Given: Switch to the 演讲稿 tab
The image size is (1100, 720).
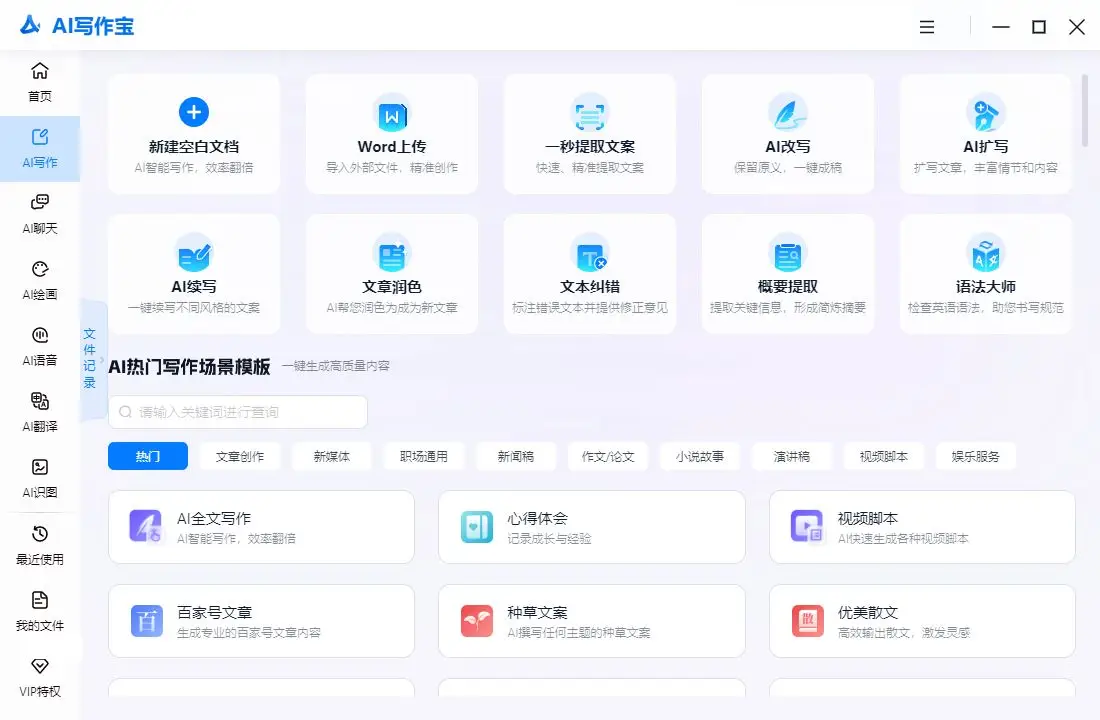Looking at the screenshot, I should pyautogui.click(x=791, y=456).
